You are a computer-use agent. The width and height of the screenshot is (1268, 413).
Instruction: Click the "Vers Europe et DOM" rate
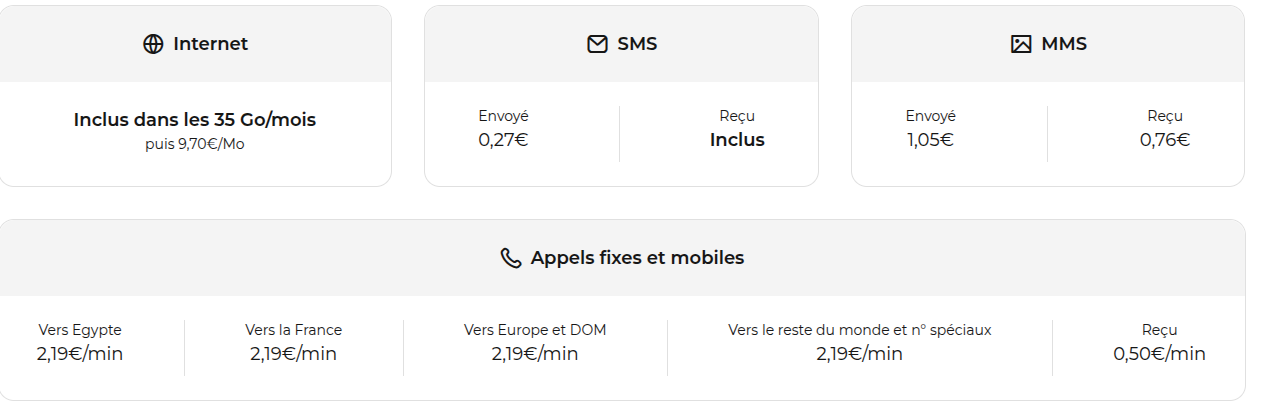point(535,353)
